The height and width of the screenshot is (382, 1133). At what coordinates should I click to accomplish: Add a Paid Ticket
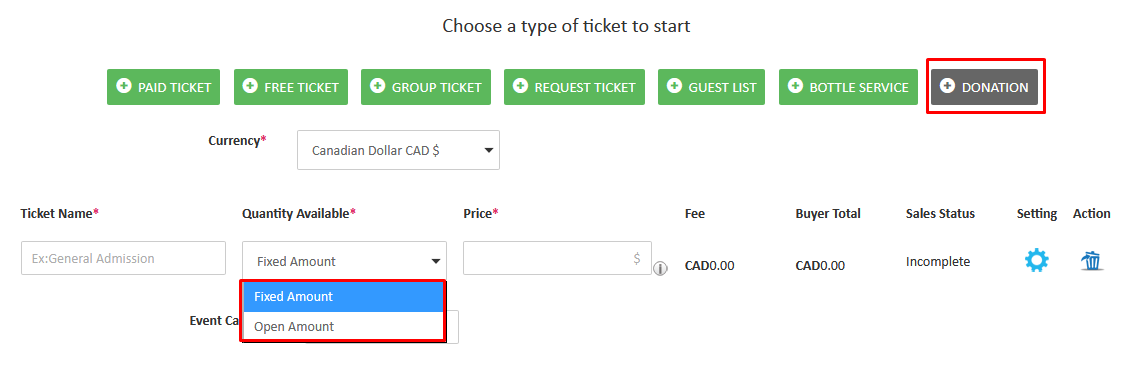click(x=164, y=87)
